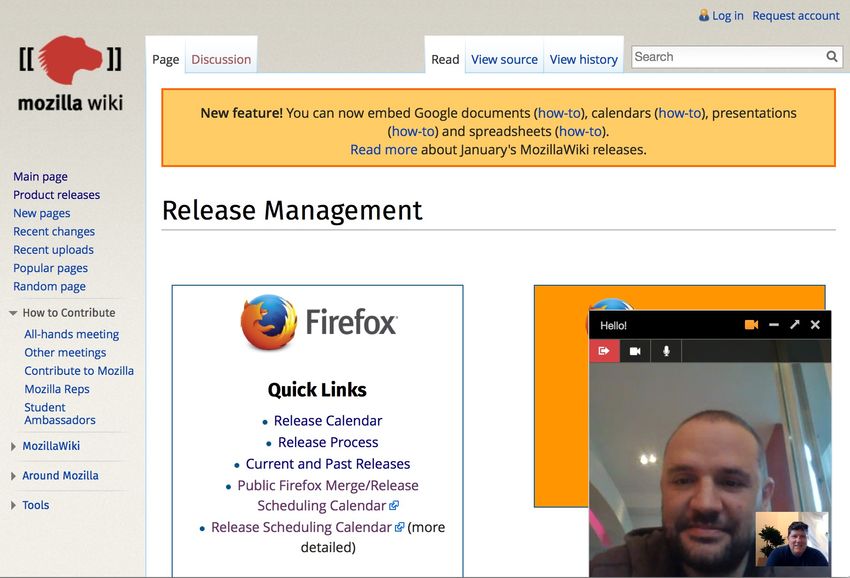Click the Hello window title text
The width and height of the screenshot is (850, 578).
[613, 326]
